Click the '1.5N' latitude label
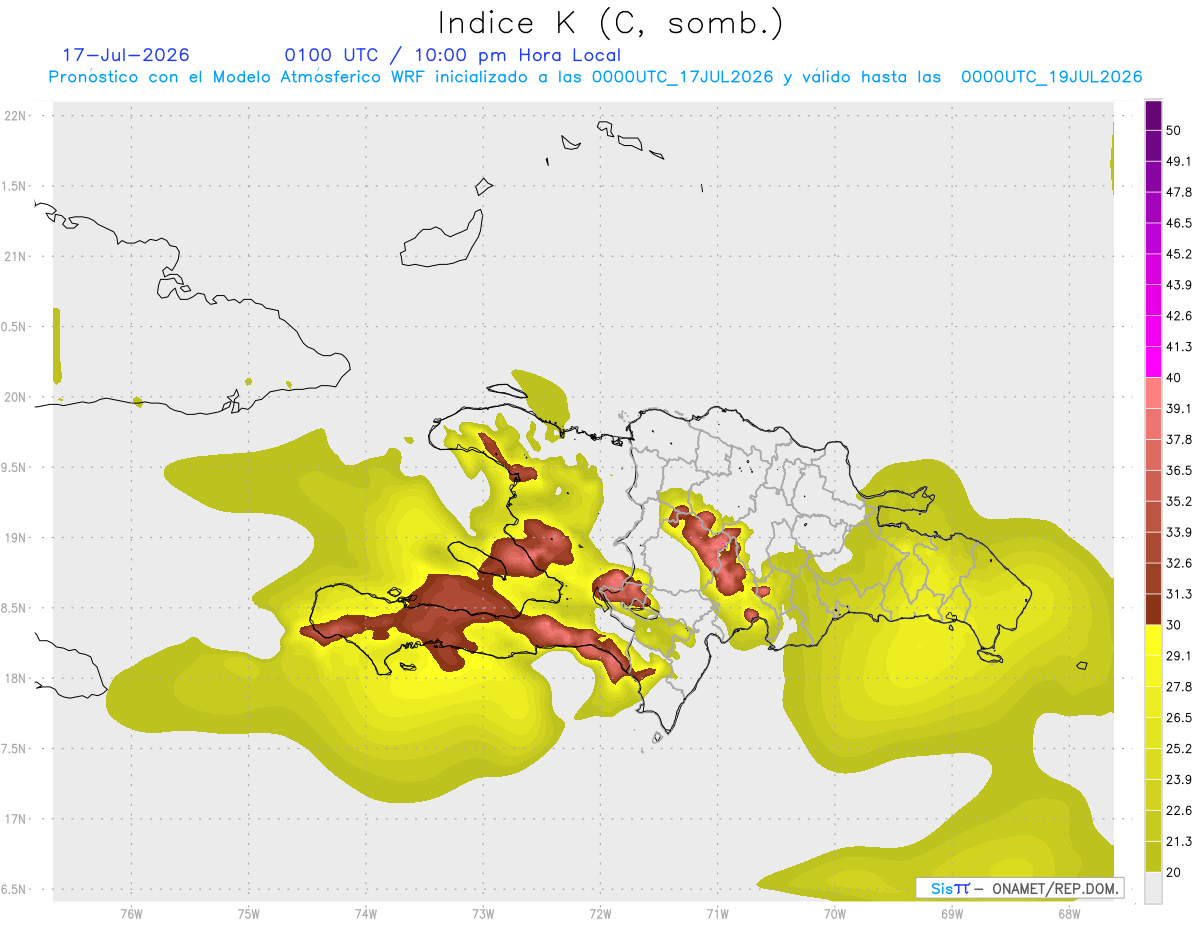The height and width of the screenshot is (927, 1200). coord(15,186)
